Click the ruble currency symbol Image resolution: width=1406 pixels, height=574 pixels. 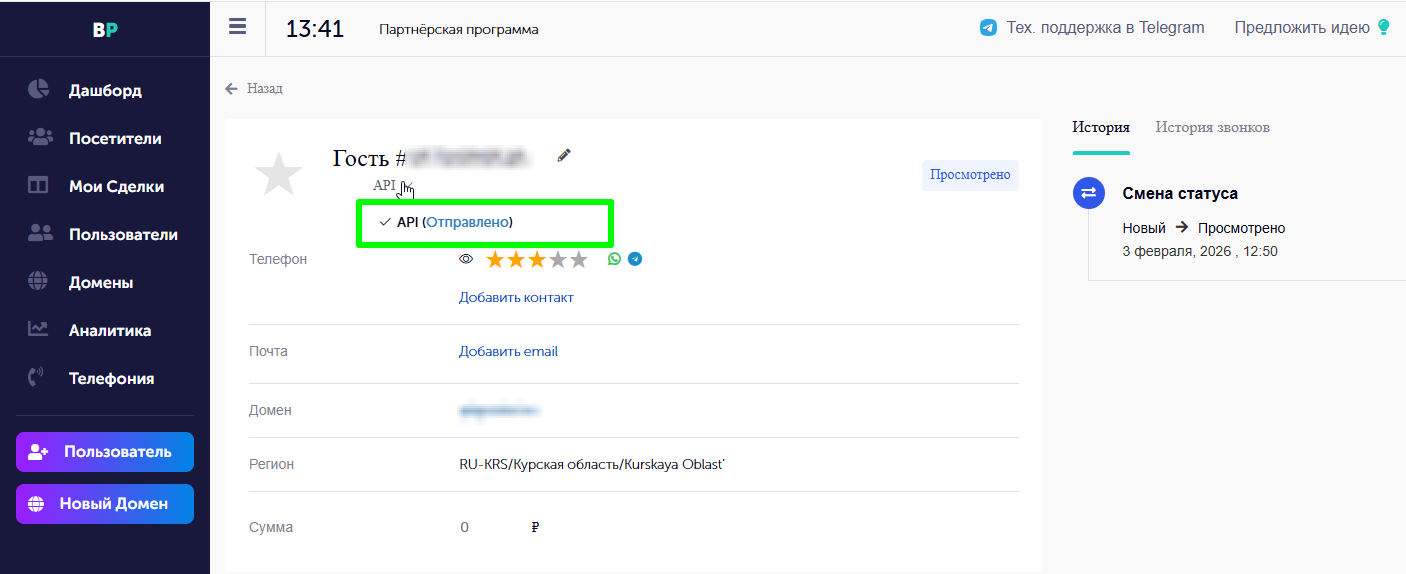point(536,527)
